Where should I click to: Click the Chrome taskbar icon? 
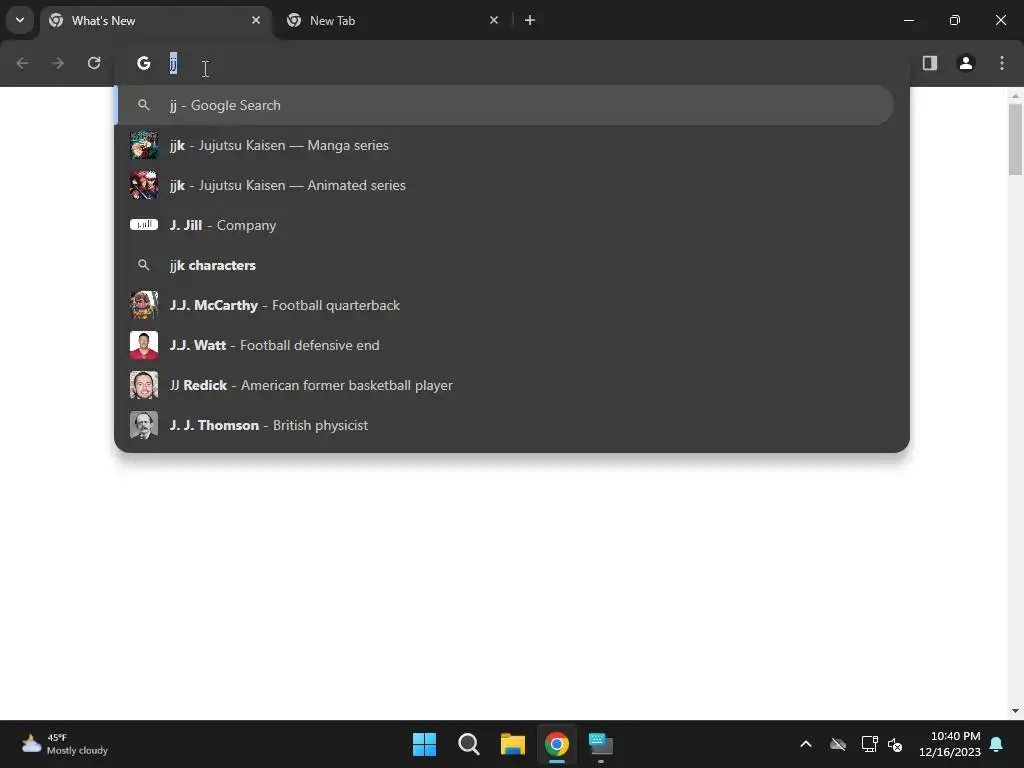[x=556, y=744]
